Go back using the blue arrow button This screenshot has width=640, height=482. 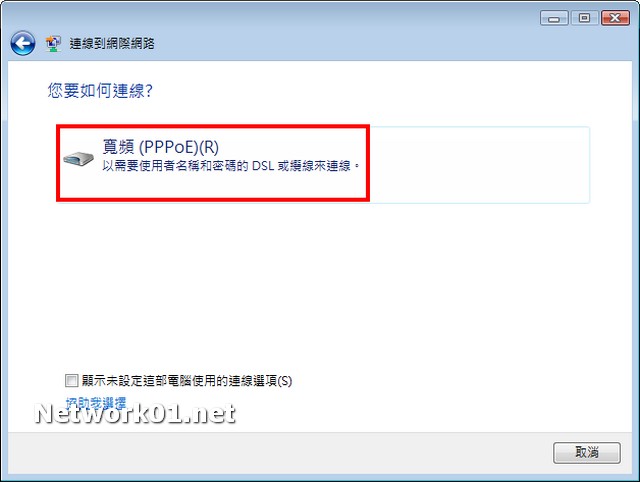click(23, 43)
